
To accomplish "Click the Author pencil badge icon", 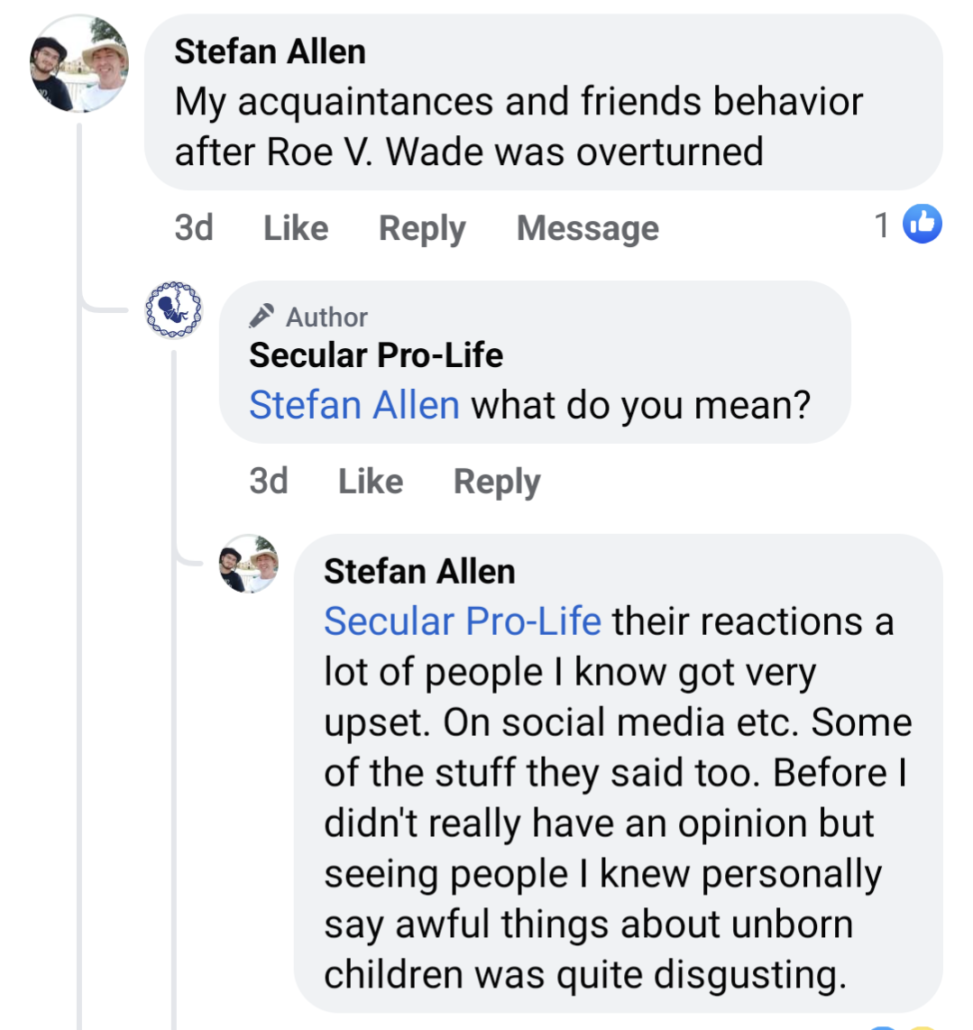I will tap(262, 317).
